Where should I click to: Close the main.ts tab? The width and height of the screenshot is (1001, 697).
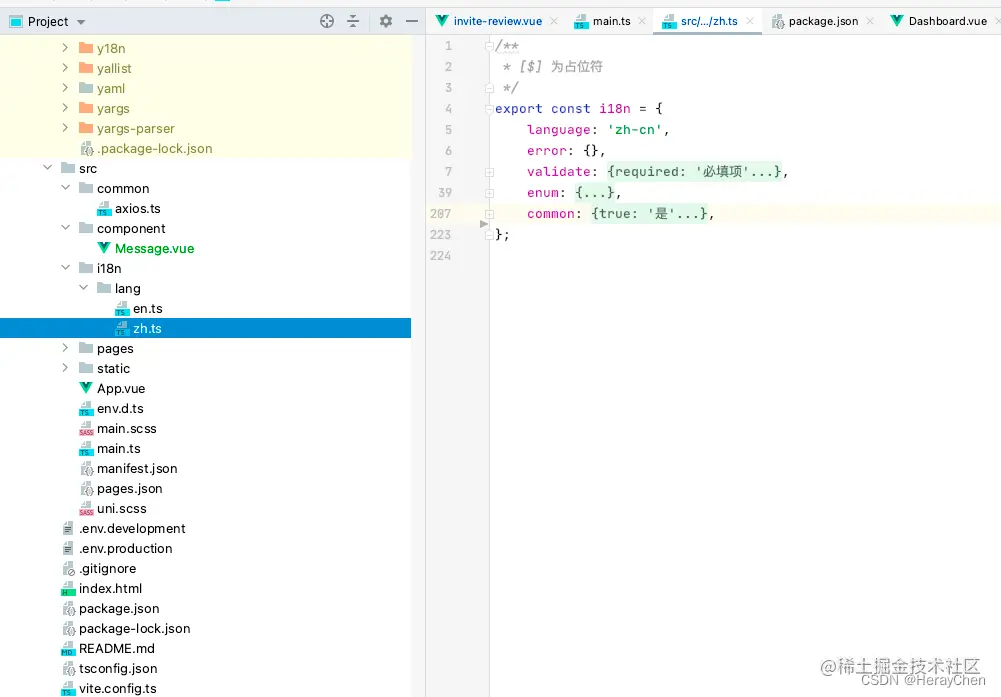(x=642, y=21)
